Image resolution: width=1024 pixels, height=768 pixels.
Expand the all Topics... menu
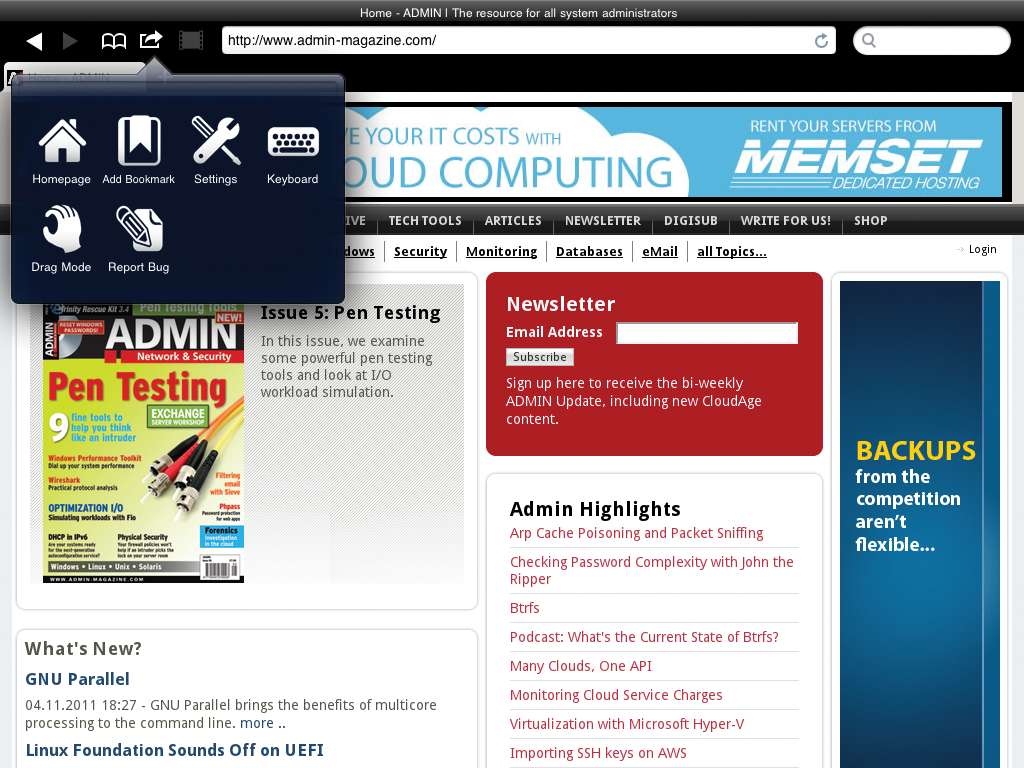731,251
